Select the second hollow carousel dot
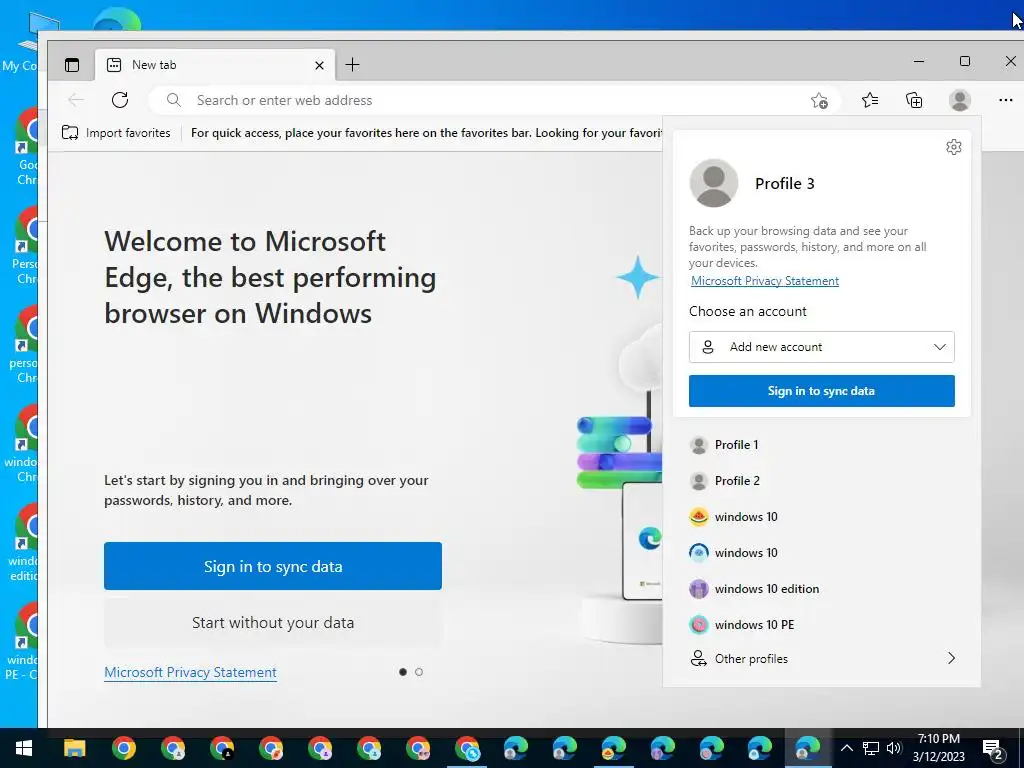Screen dimensions: 1024x768 419,672
